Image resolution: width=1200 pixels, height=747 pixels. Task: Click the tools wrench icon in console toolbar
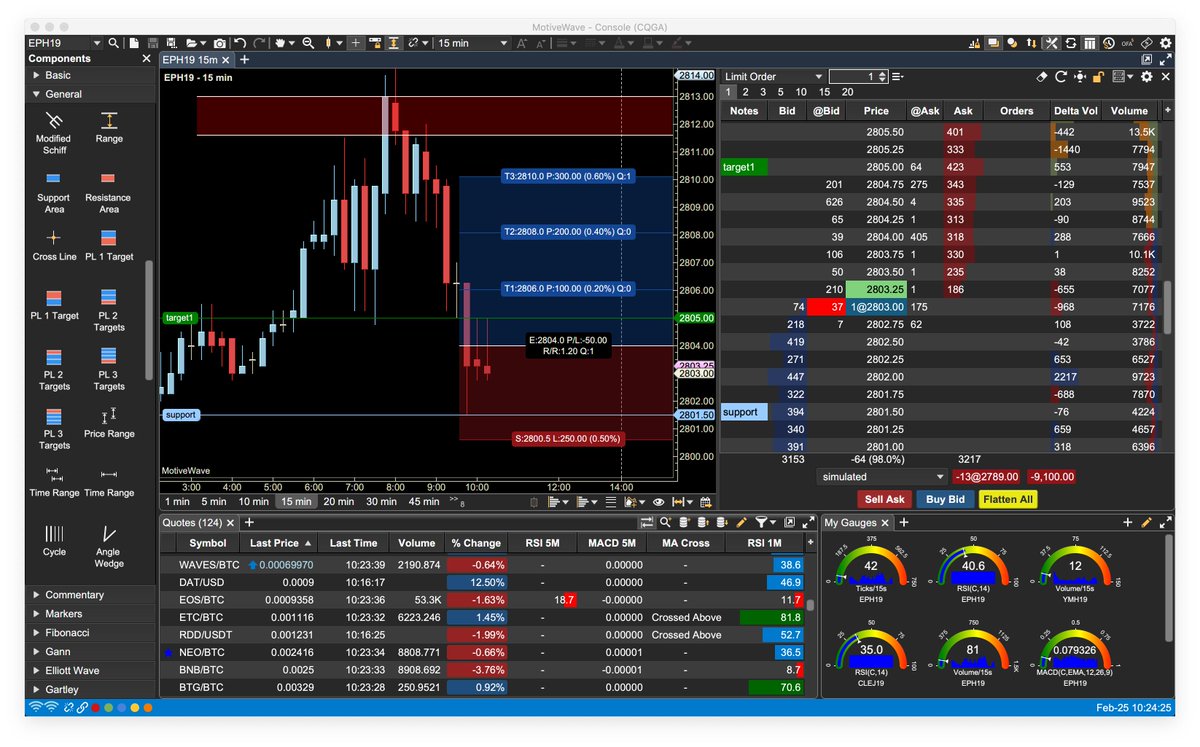pos(1051,43)
